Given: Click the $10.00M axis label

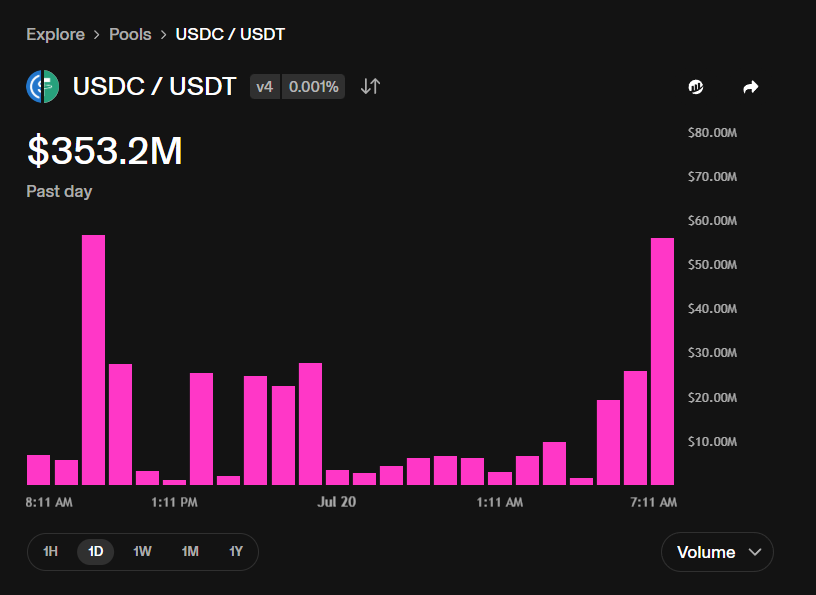Looking at the screenshot, I should coord(712,442).
